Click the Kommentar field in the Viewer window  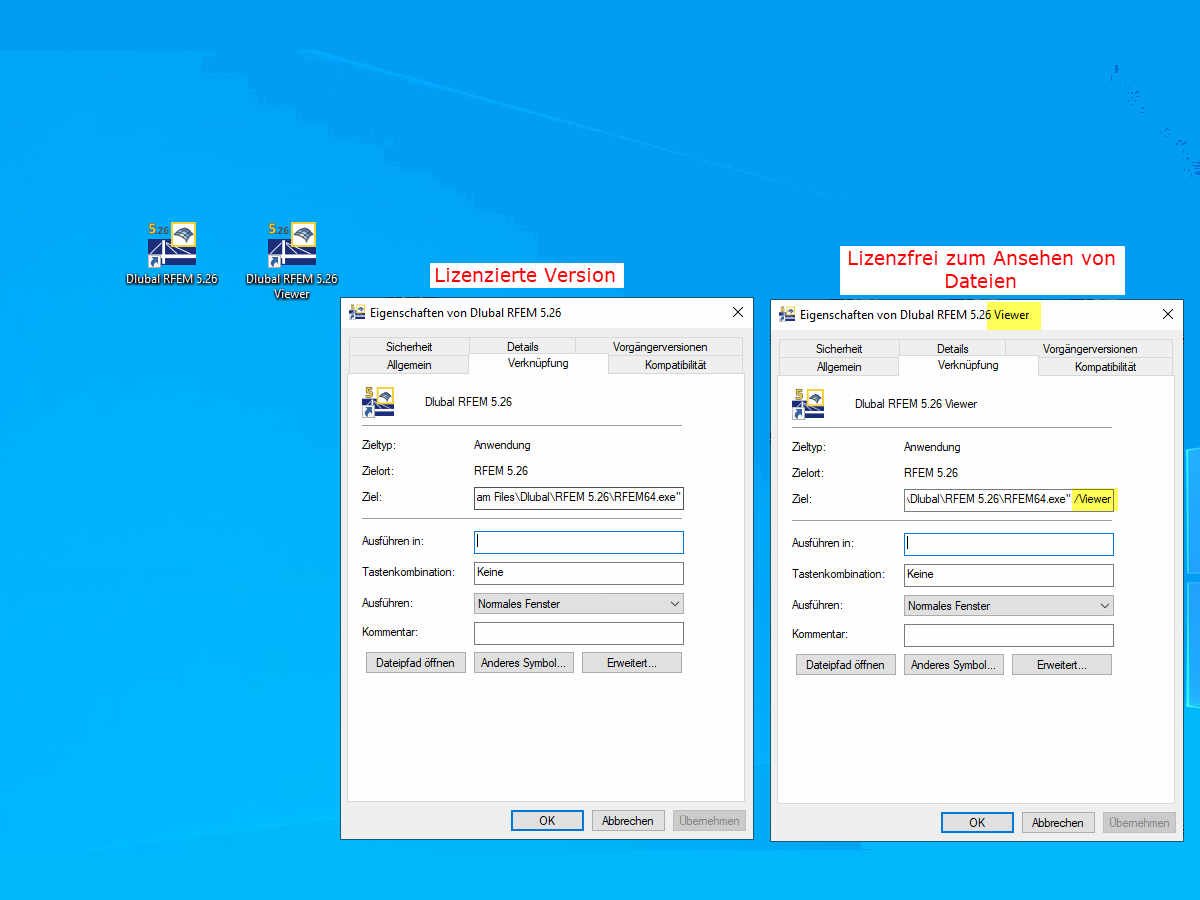(1009, 635)
